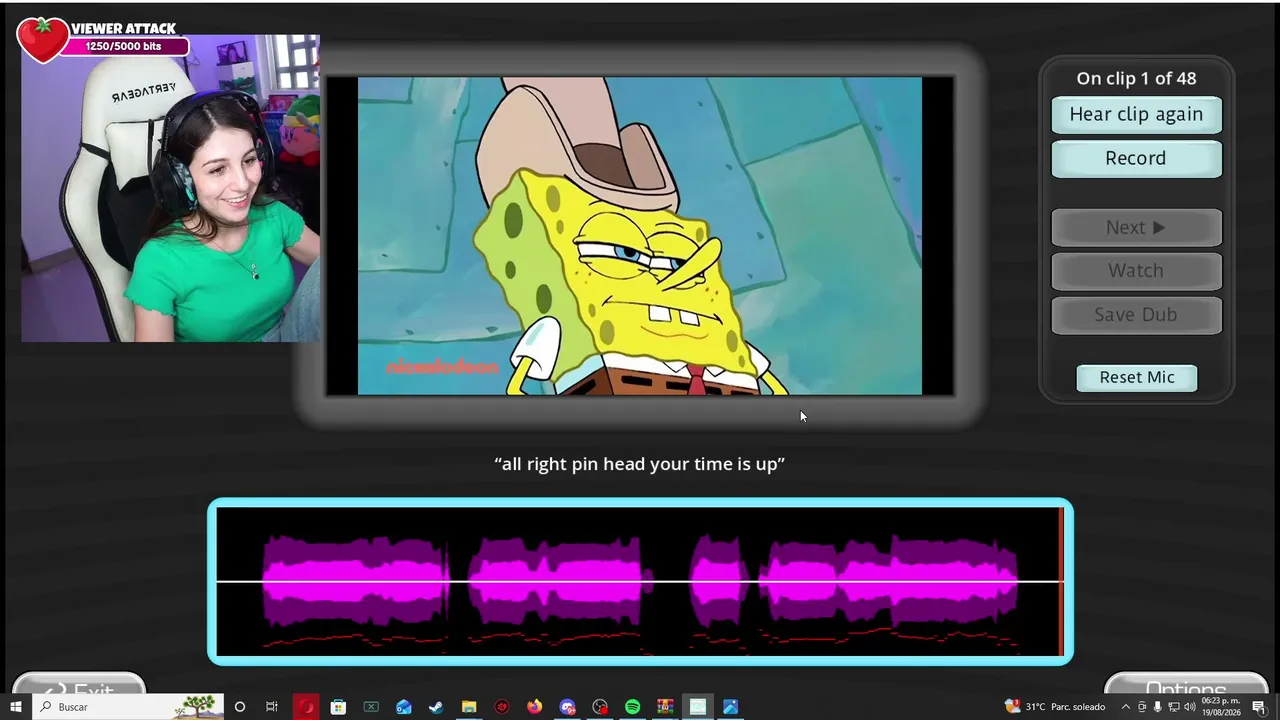Open the Mail app in taskbar

tap(404, 707)
